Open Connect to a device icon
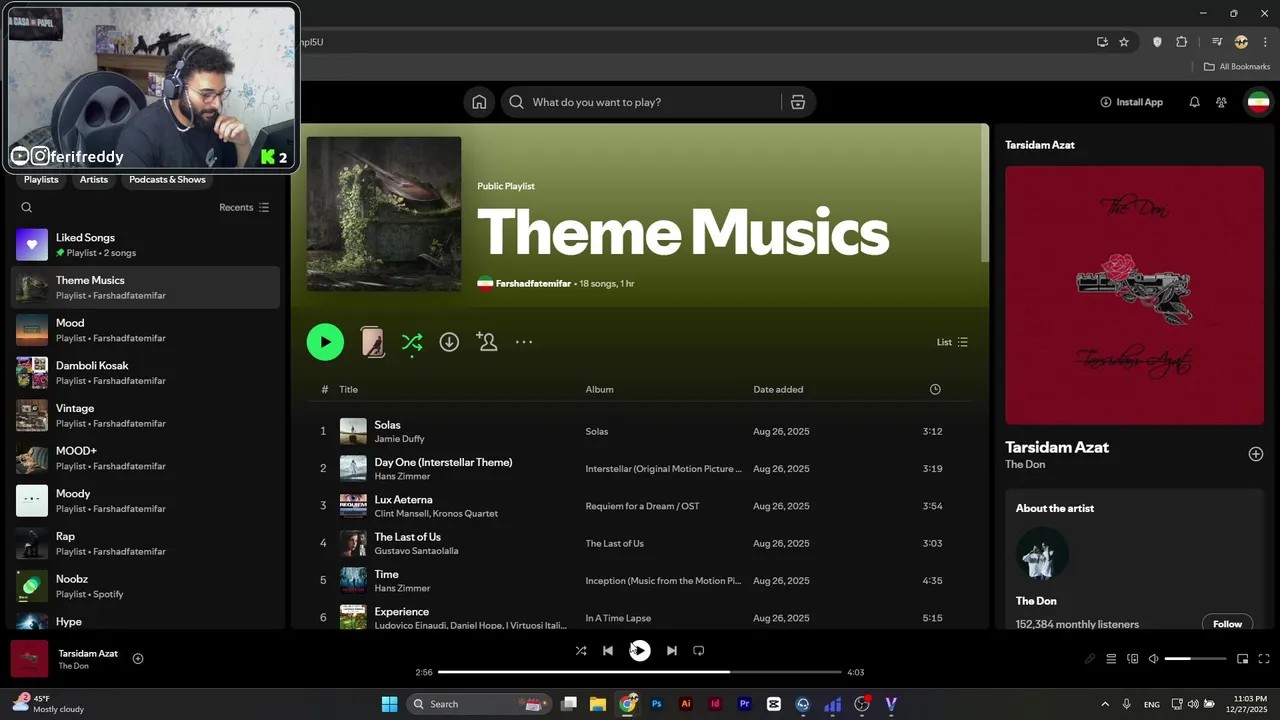 coord(1133,659)
